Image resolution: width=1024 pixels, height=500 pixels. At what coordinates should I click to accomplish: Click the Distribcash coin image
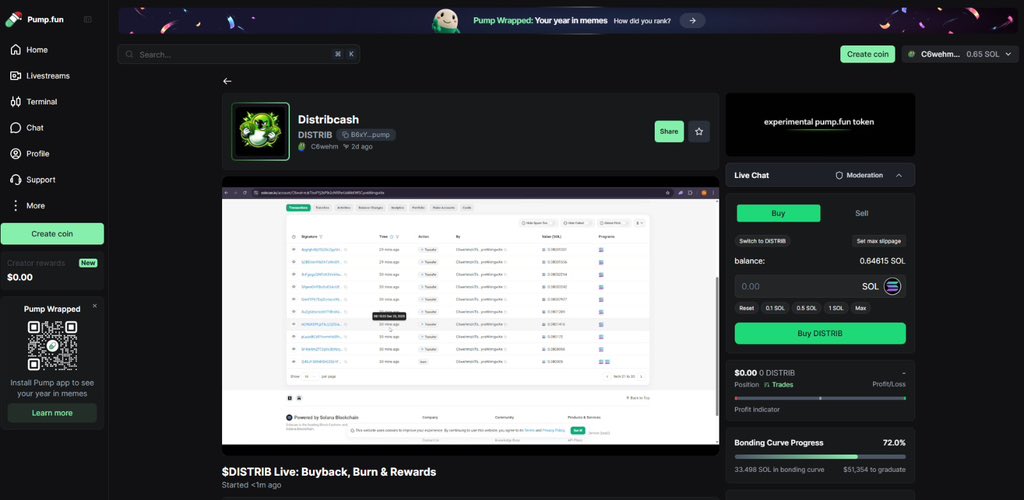tap(260, 131)
